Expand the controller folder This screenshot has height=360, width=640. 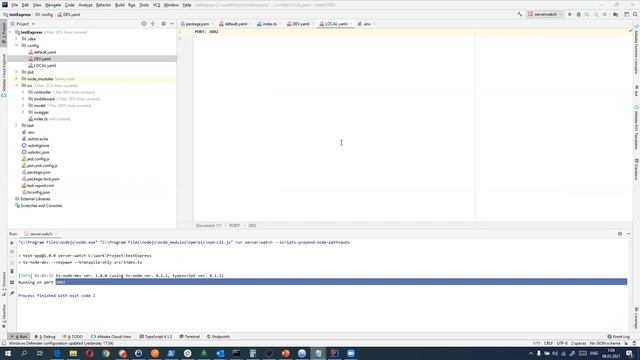point(23,92)
